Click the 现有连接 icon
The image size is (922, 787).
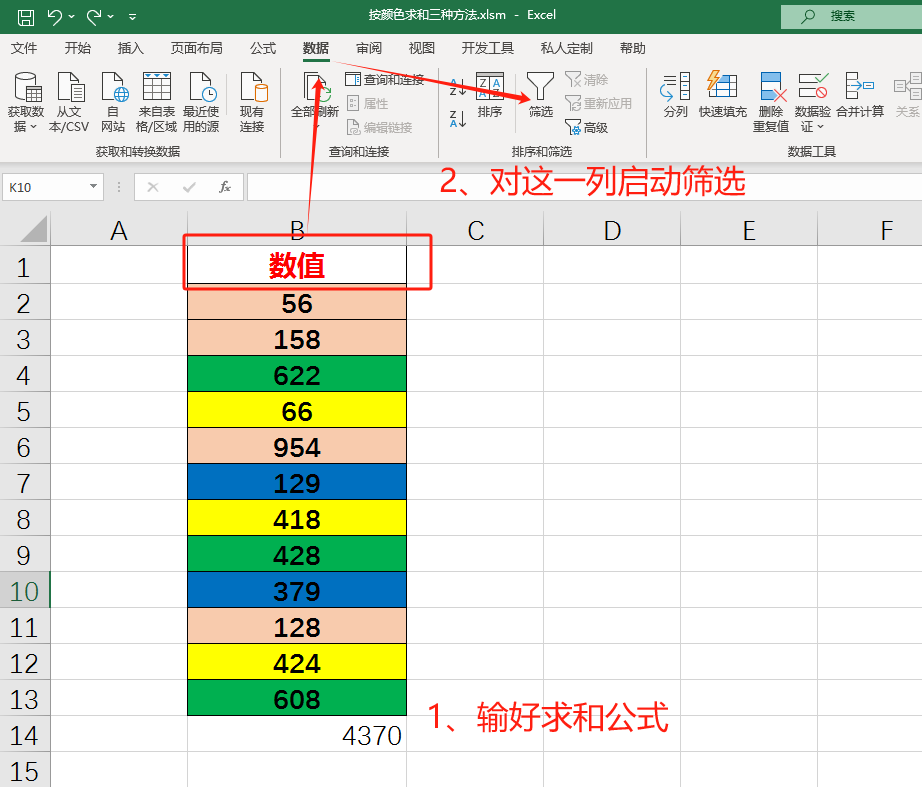click(252, 102)
